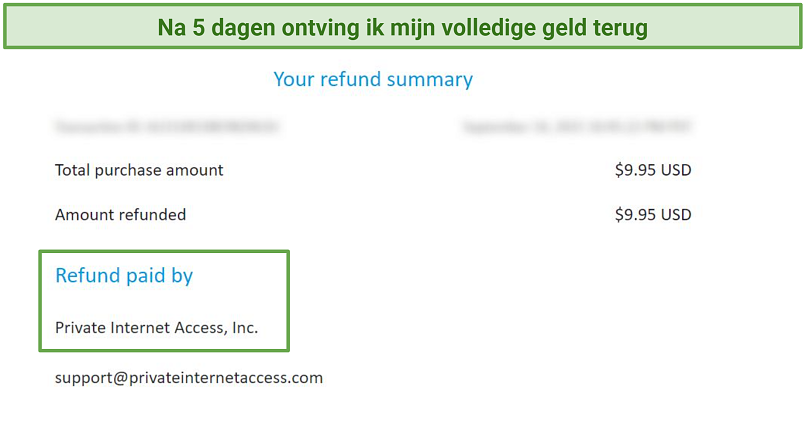Click 'USD' in the Total purchase row
Viewport: 806px width, 431px height.
coord(676,170)
